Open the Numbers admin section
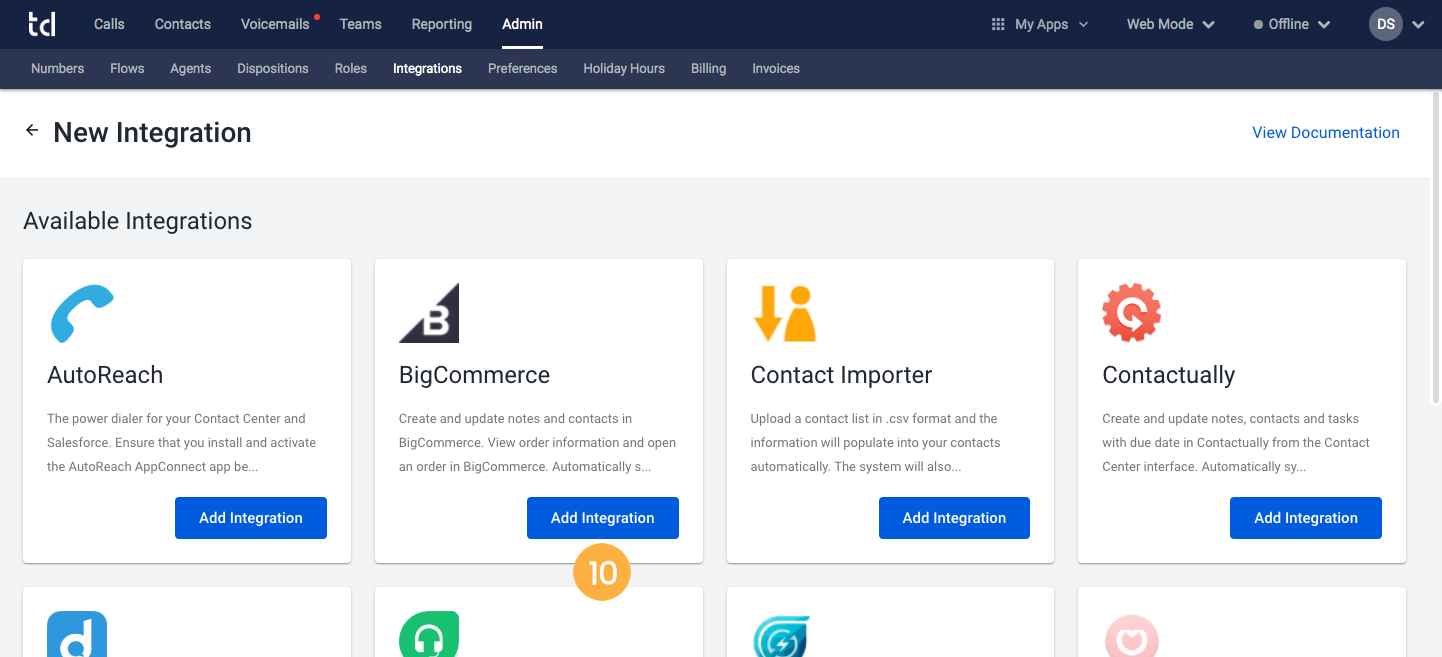The width and height of the screenshot is (1442, 657). (57, 68)
